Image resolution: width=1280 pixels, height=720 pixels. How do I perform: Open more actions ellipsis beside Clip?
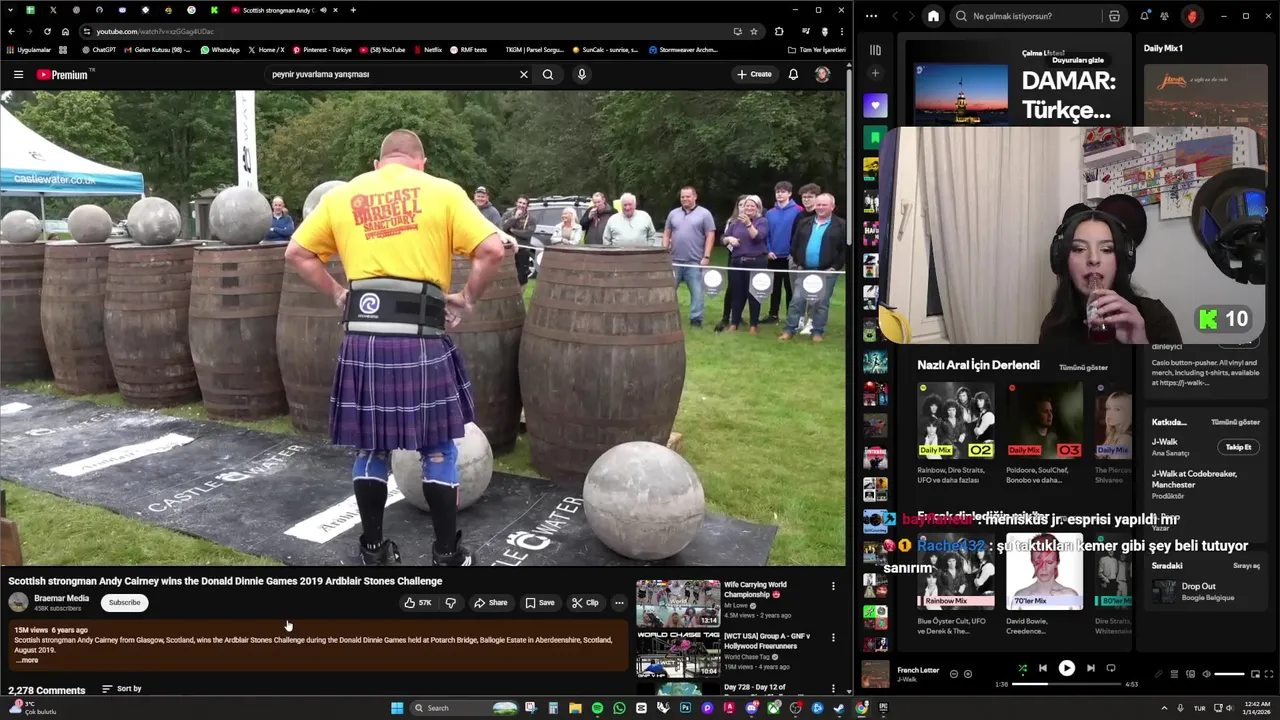point(619,603)
